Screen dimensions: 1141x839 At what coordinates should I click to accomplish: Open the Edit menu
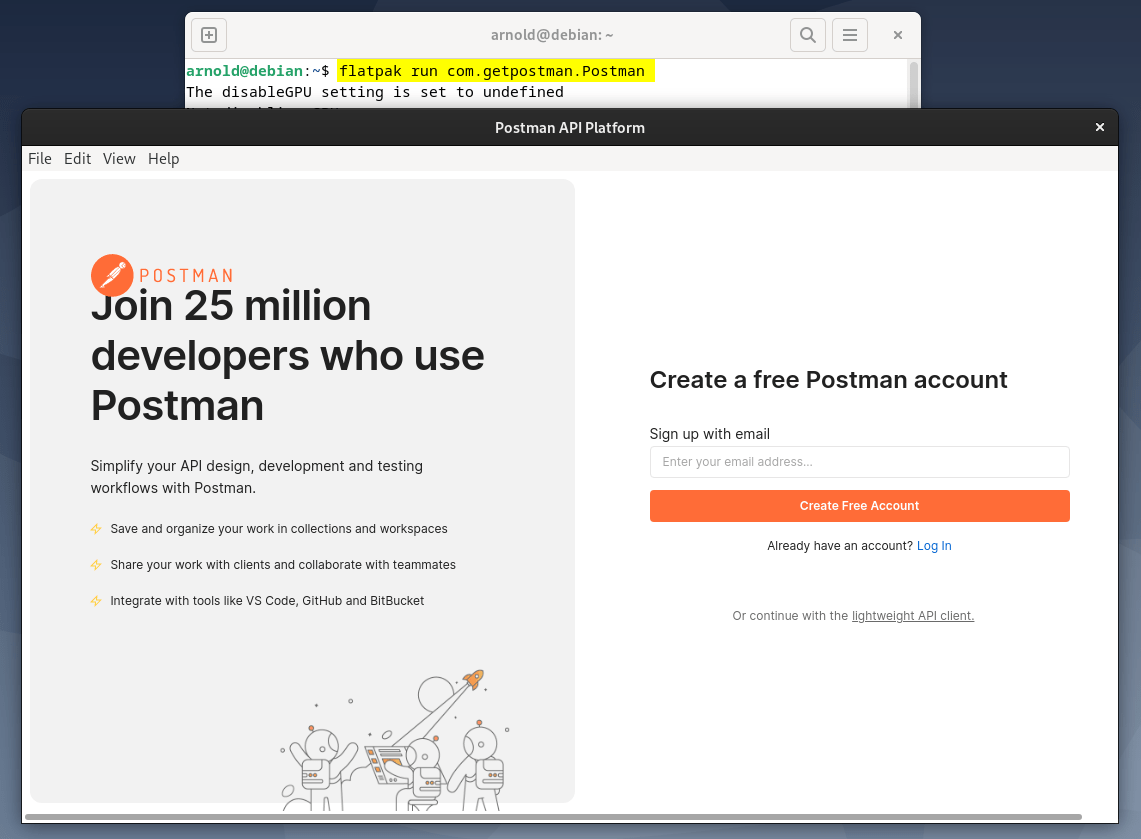point(77,158)
